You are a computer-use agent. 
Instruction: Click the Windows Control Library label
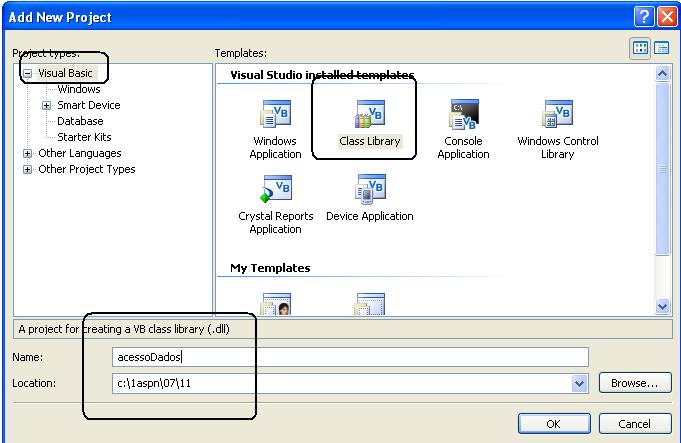pyautogui.click(x=558, y=148)
